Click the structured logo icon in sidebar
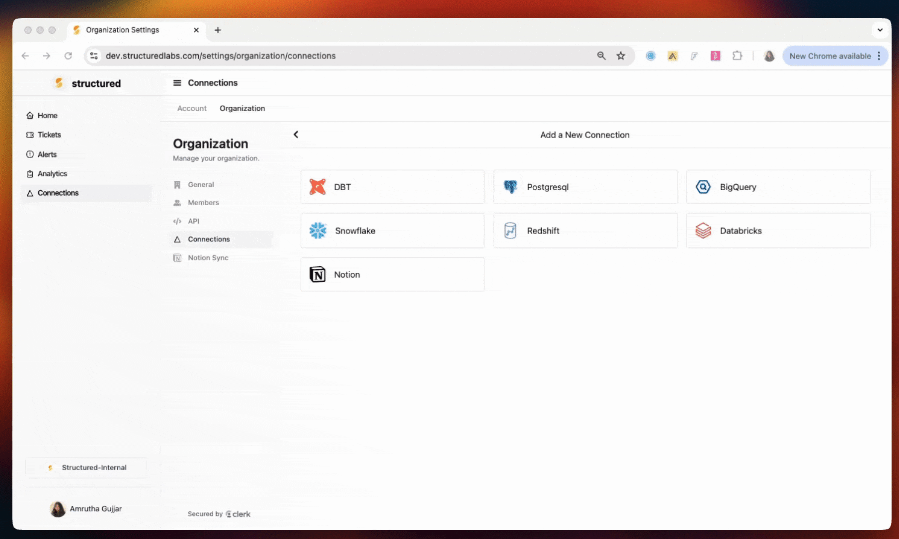This screenshot has height=539, width=899. 59,83
